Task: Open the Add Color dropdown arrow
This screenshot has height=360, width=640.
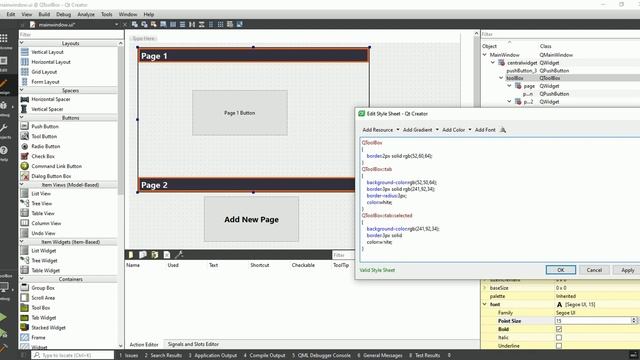Action: (469, 130)
